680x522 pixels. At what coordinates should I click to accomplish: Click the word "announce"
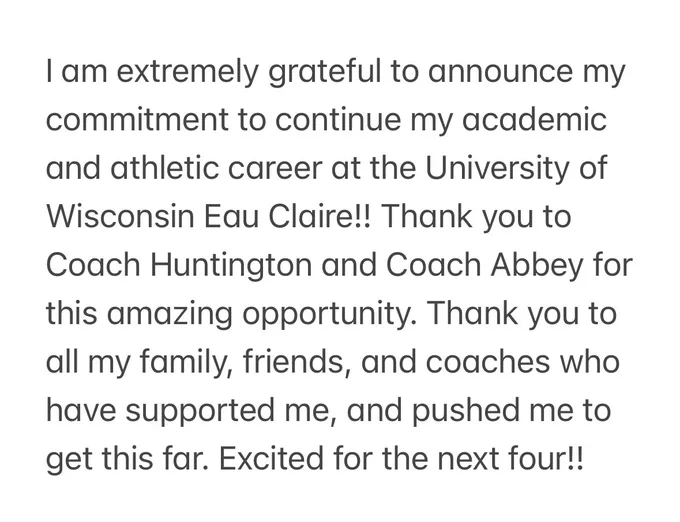pos(500,72)
